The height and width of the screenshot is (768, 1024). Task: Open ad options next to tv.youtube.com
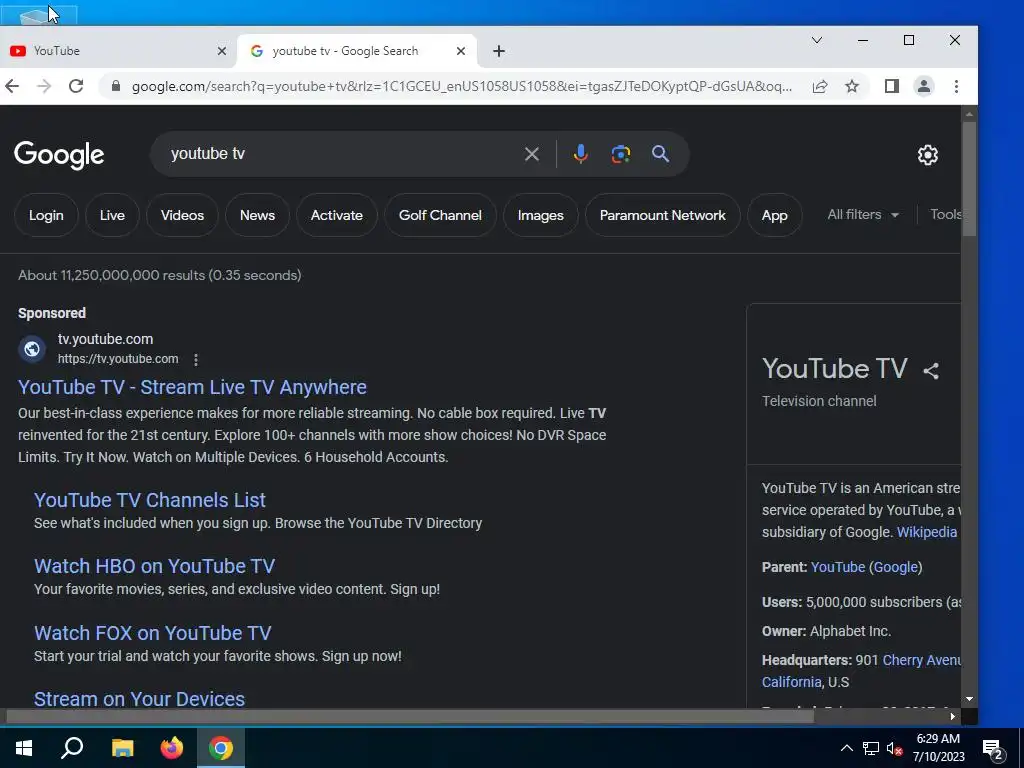tap(196, 359)
